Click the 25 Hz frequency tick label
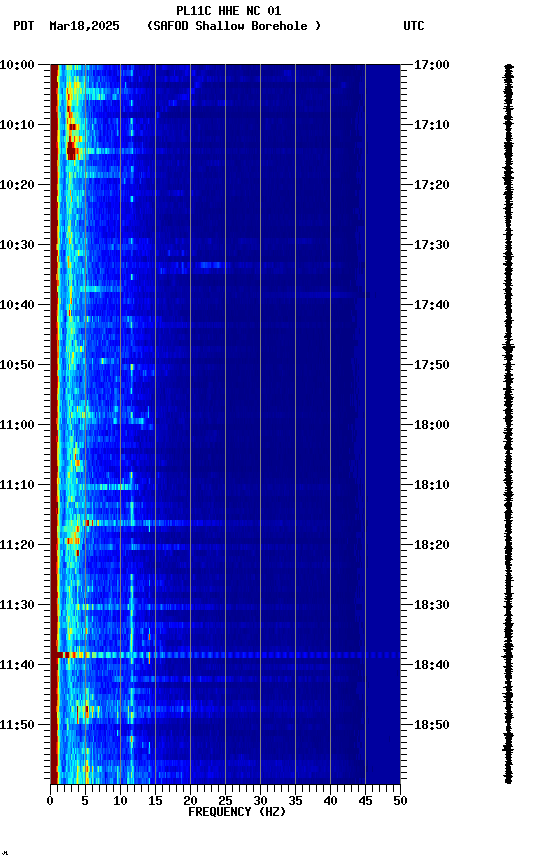The image size is (552, 864). point(225,801)
